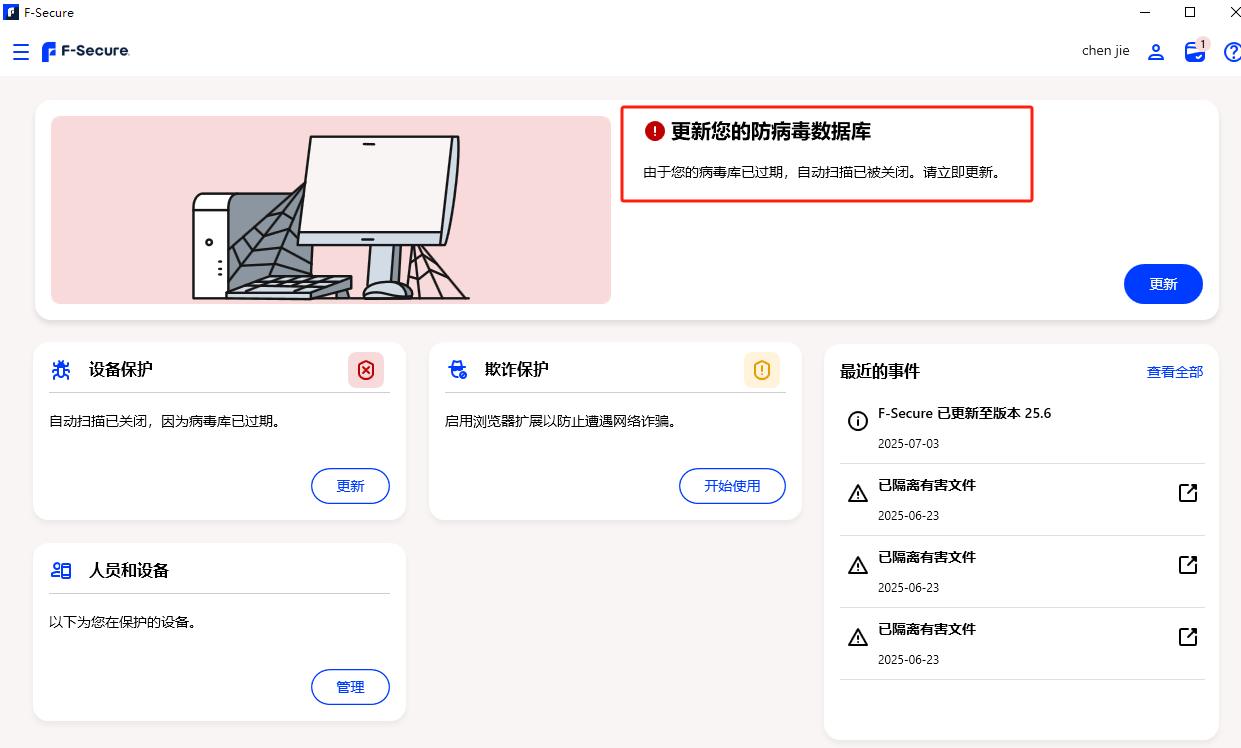The image size is (1241, 748).
Task: Click the red alert icon beside 更新您的防病毒数据库
Action: [x=654, y=131]
